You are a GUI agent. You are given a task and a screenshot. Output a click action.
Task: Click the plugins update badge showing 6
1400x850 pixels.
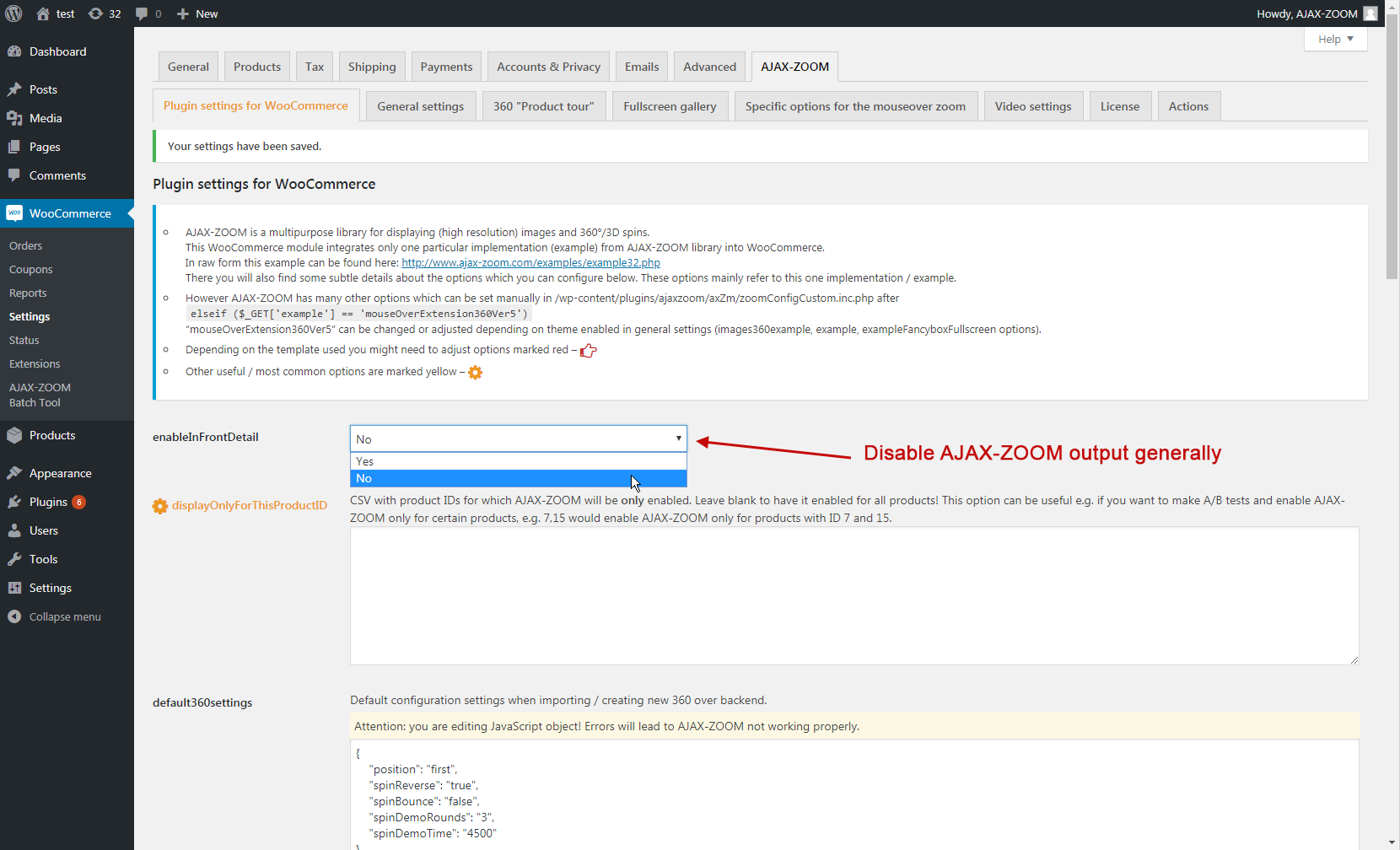[x=78, y=502]
